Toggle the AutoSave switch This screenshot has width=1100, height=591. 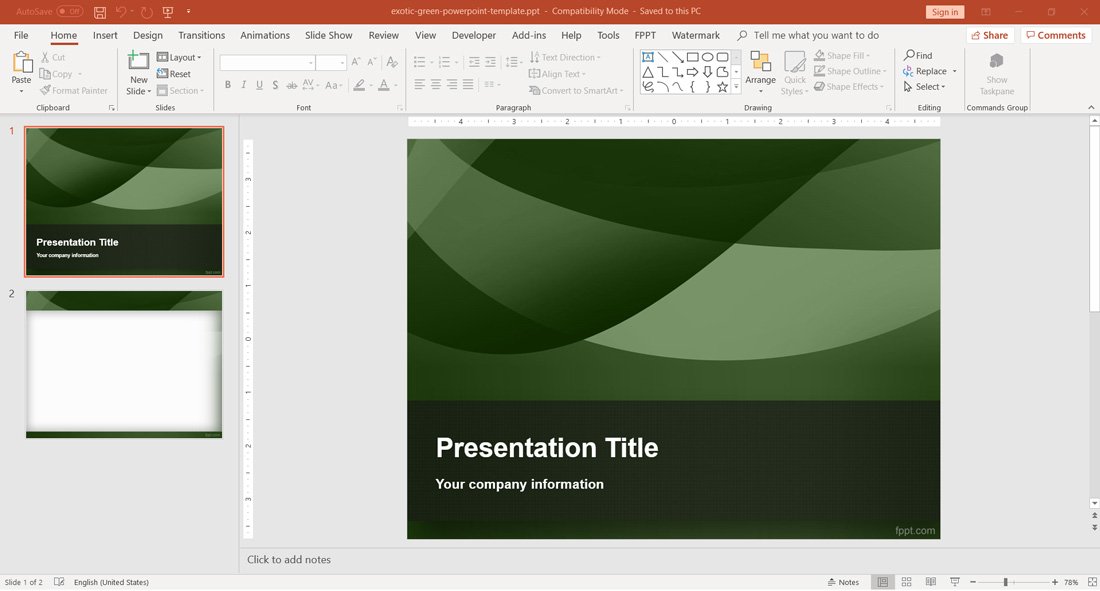pyautogui.click(x=69, y=12)
